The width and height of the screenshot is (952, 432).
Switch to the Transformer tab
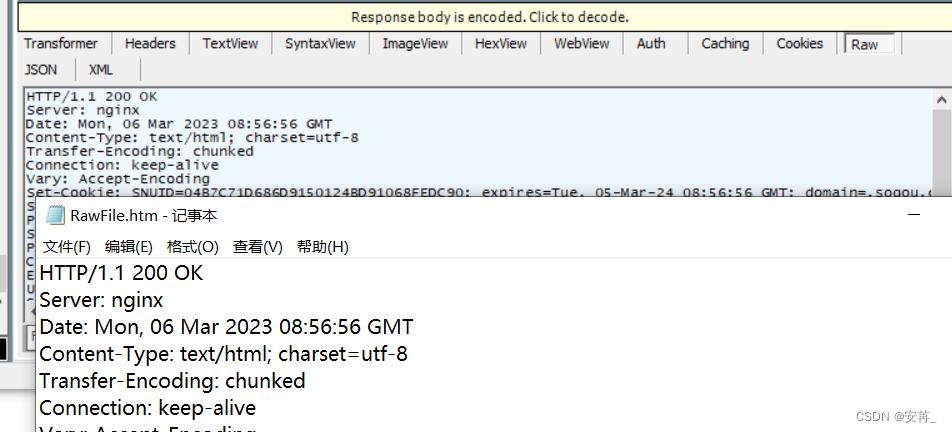61,44
